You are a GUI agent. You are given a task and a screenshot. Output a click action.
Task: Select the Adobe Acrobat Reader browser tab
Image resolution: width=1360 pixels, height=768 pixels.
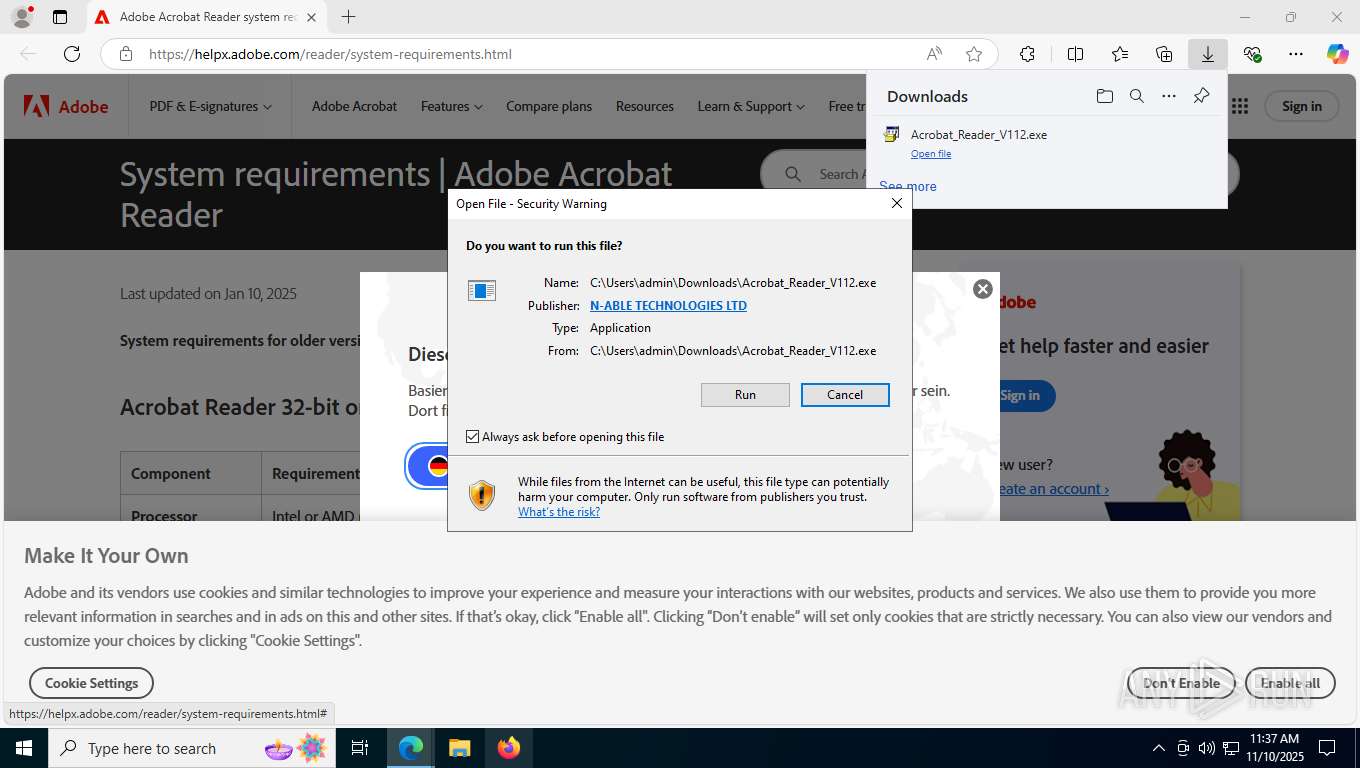206,17
